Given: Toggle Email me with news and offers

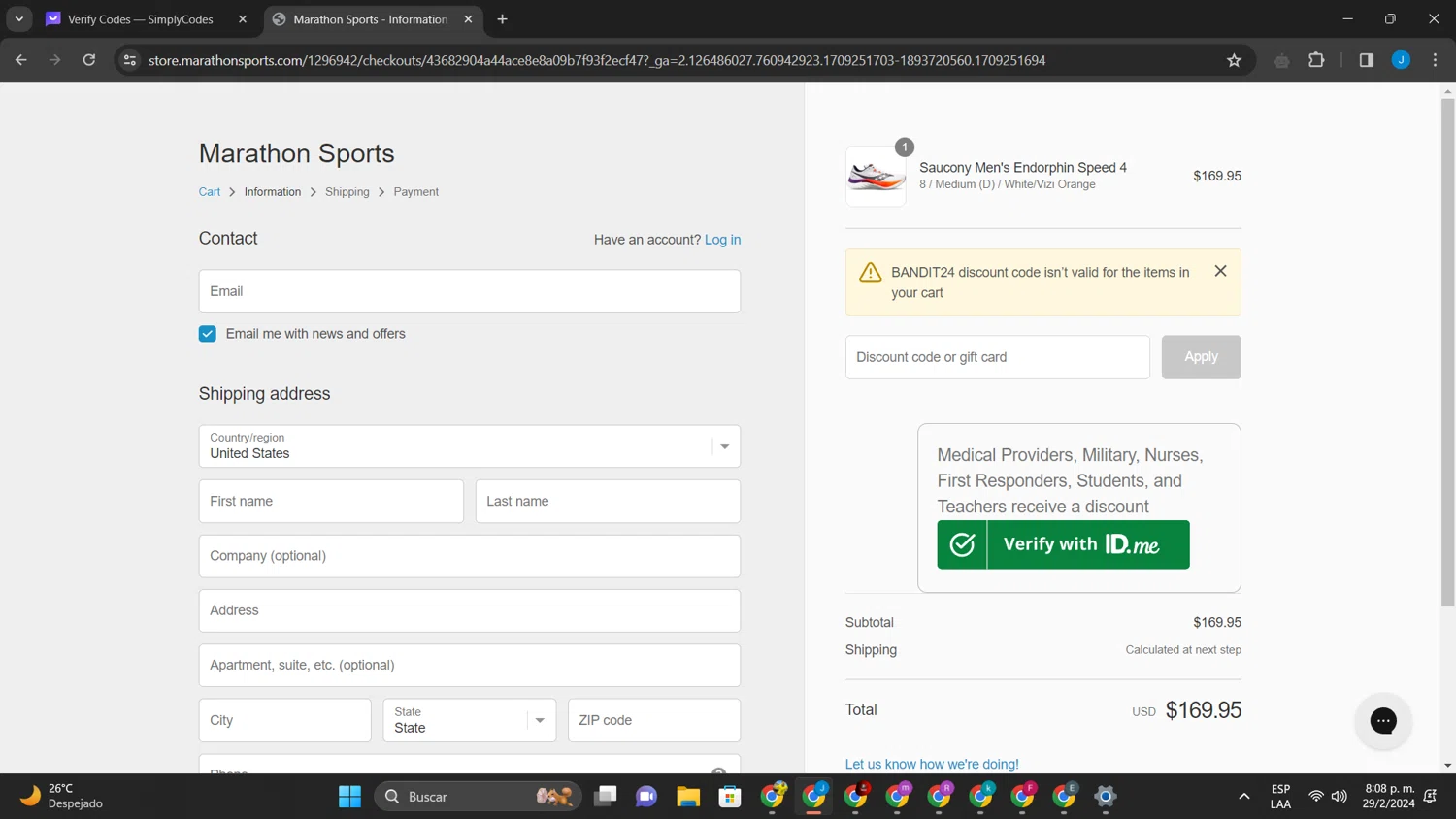Looking at the screenshot, I should (208, 334).
